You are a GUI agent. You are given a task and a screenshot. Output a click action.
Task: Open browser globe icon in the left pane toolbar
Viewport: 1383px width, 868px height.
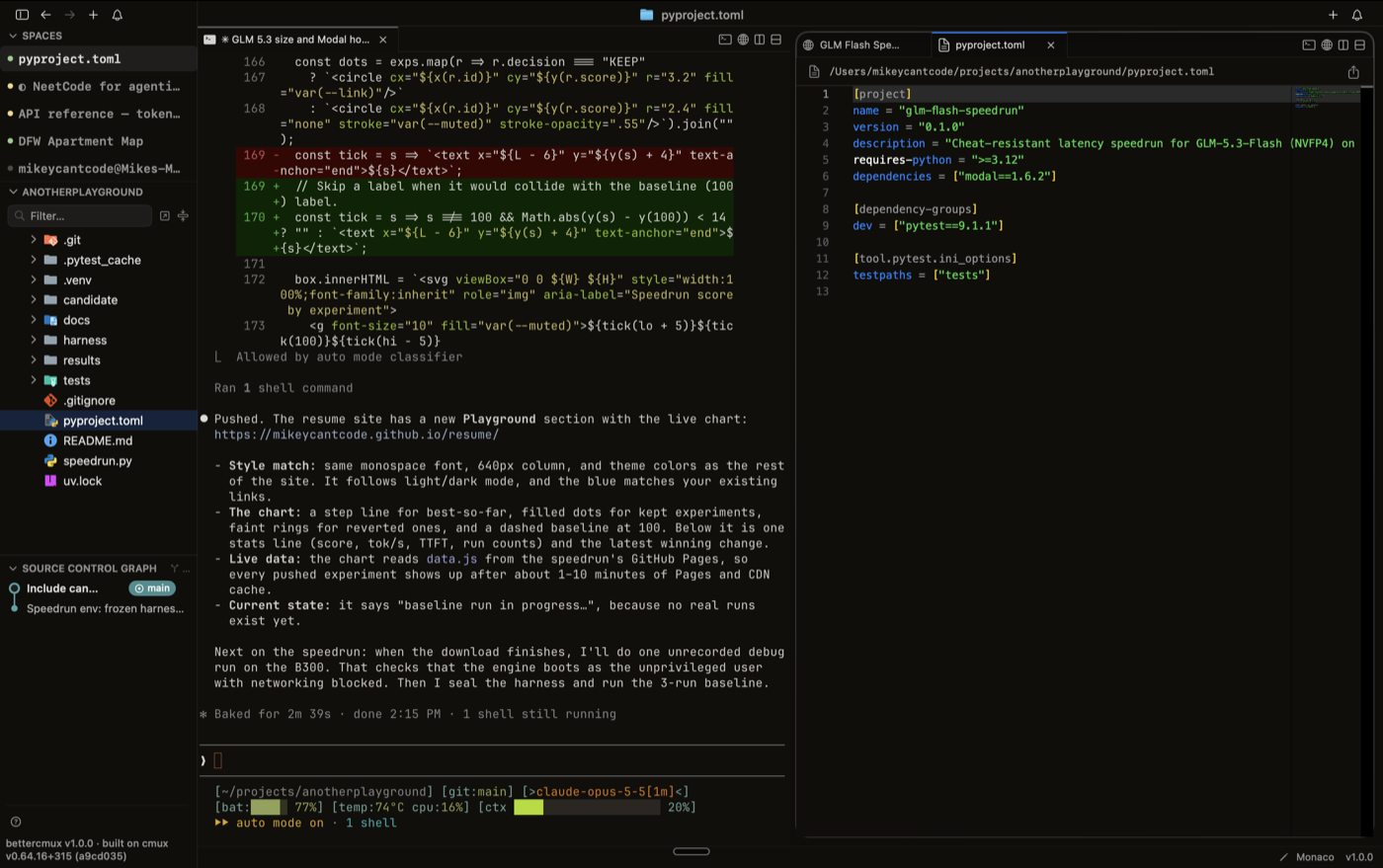[x=743, y=39]
